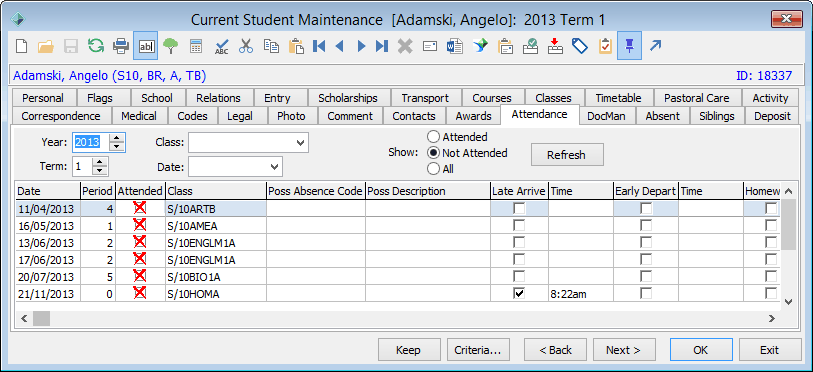Open the Pastoral Care tab

tap(696, 98)
